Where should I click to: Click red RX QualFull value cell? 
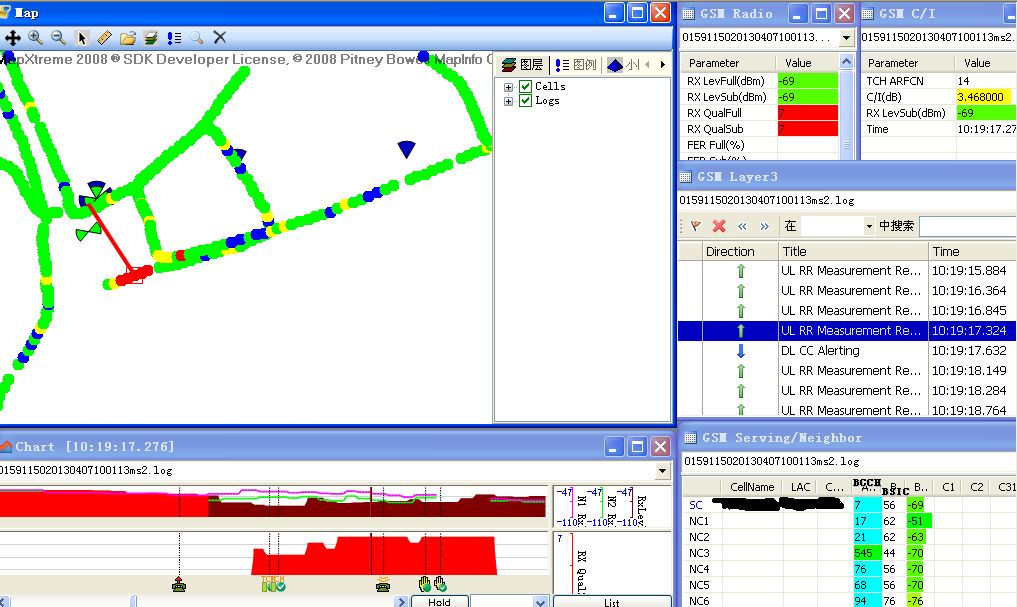(808, 113)
